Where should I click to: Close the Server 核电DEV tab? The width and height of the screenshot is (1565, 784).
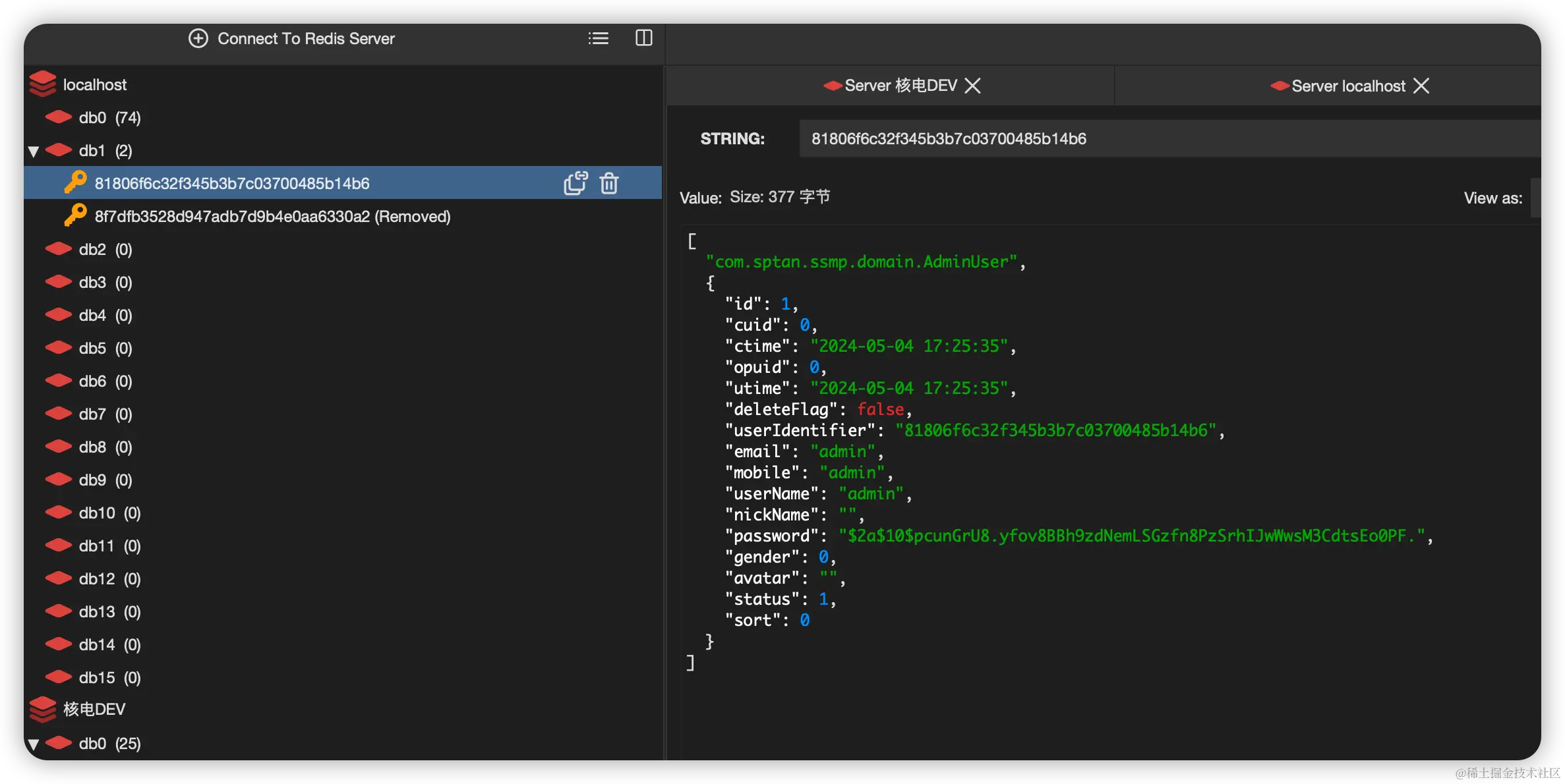pyautogui.click(x=972, y=86)
